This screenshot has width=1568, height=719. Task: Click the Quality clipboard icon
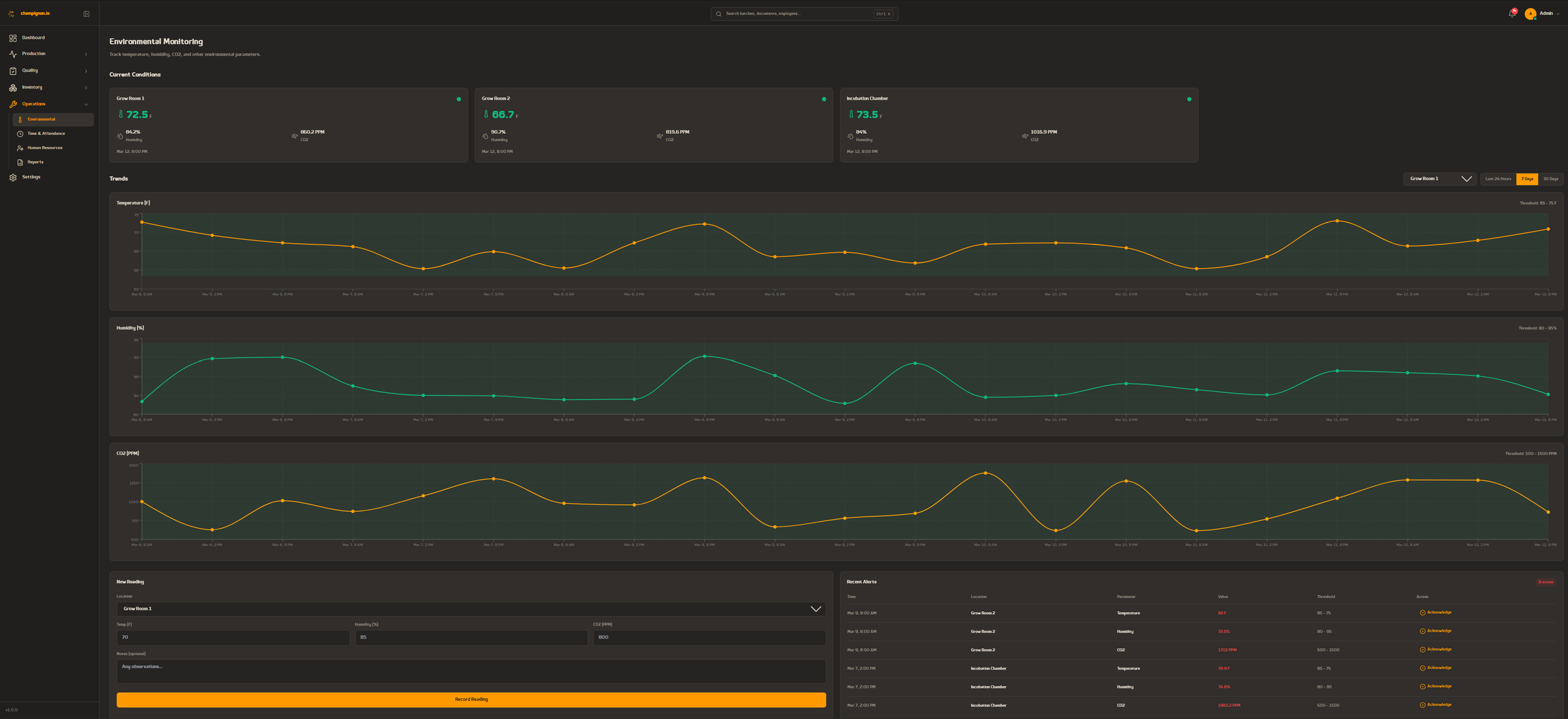point(13,71)
